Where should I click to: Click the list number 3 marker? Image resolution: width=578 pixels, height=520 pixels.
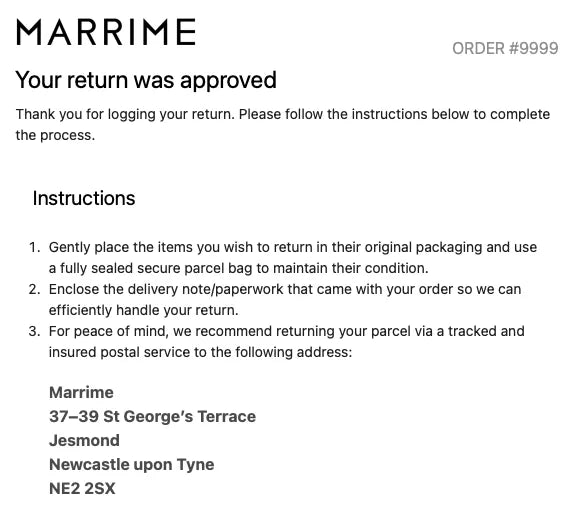34,331
